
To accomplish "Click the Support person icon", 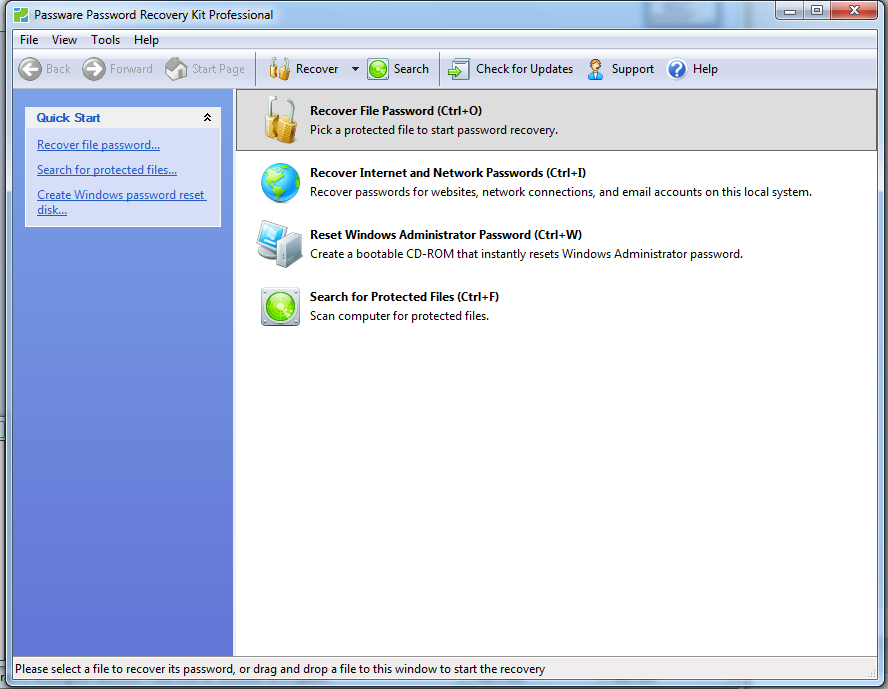I will [595, 69].
